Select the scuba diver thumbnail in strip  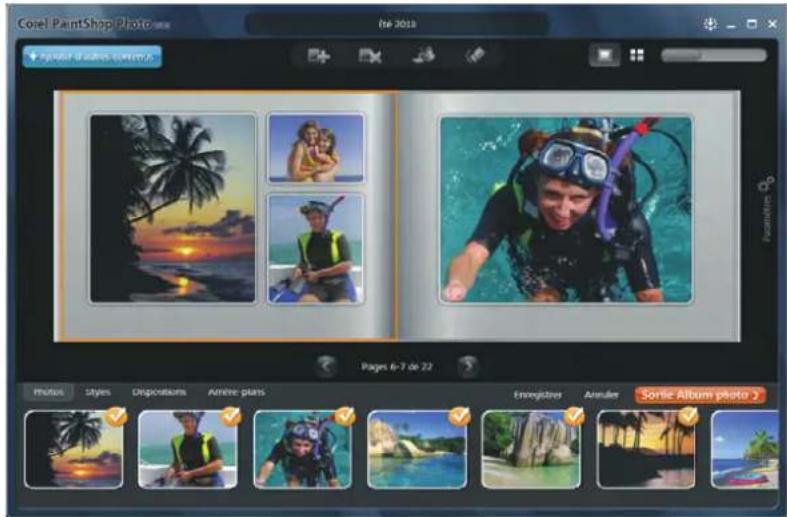(303, 449)
